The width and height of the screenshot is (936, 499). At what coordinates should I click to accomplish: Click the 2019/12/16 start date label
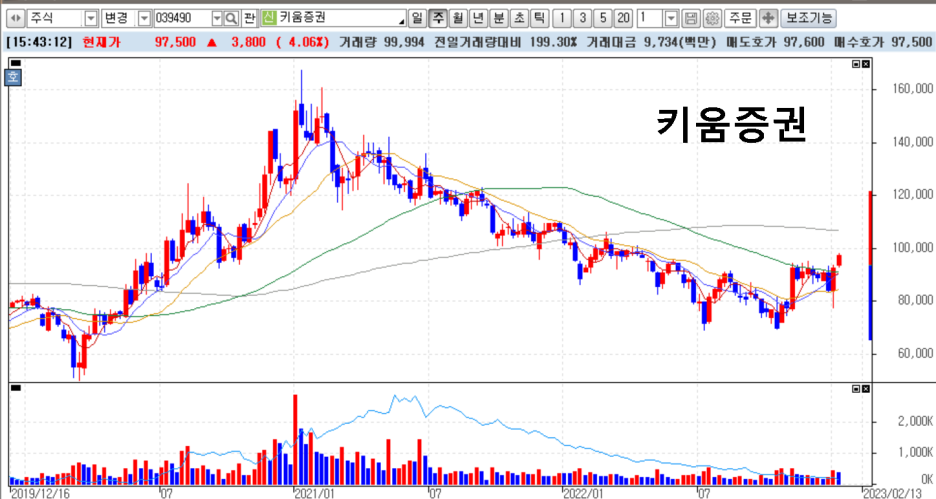coord(40,493)
